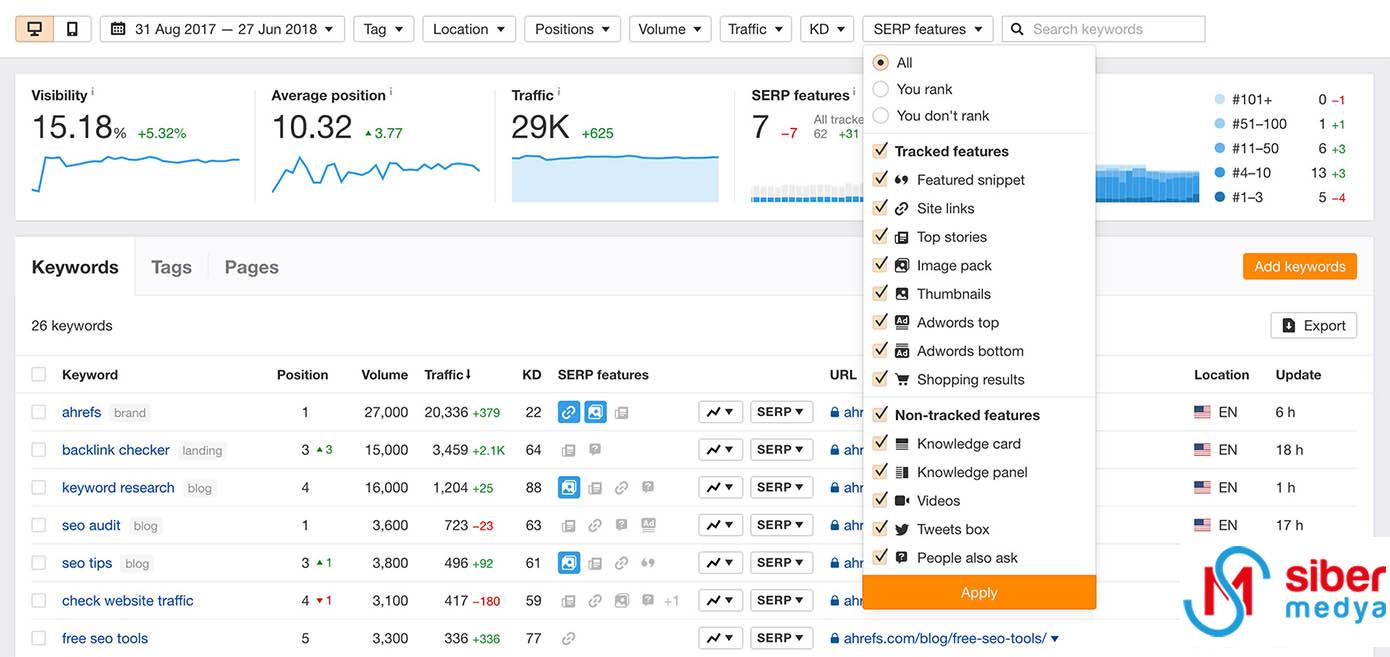The height and width of the screenshot is (657, 1390).
Task: Click featured snippet icon in seo tips row
Action: [x=648, y=563]
